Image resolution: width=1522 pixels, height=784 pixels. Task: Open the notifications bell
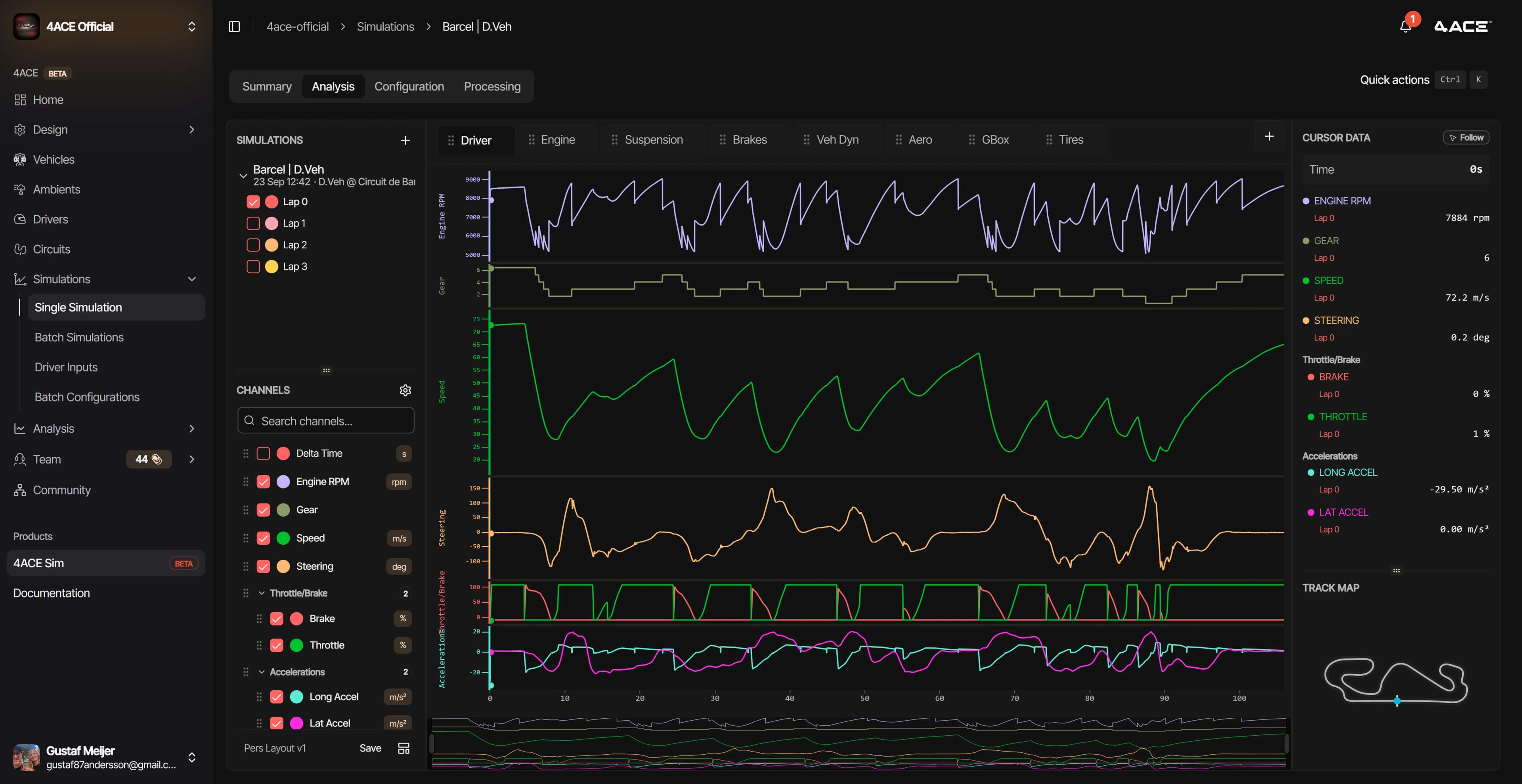point(1405,27)
